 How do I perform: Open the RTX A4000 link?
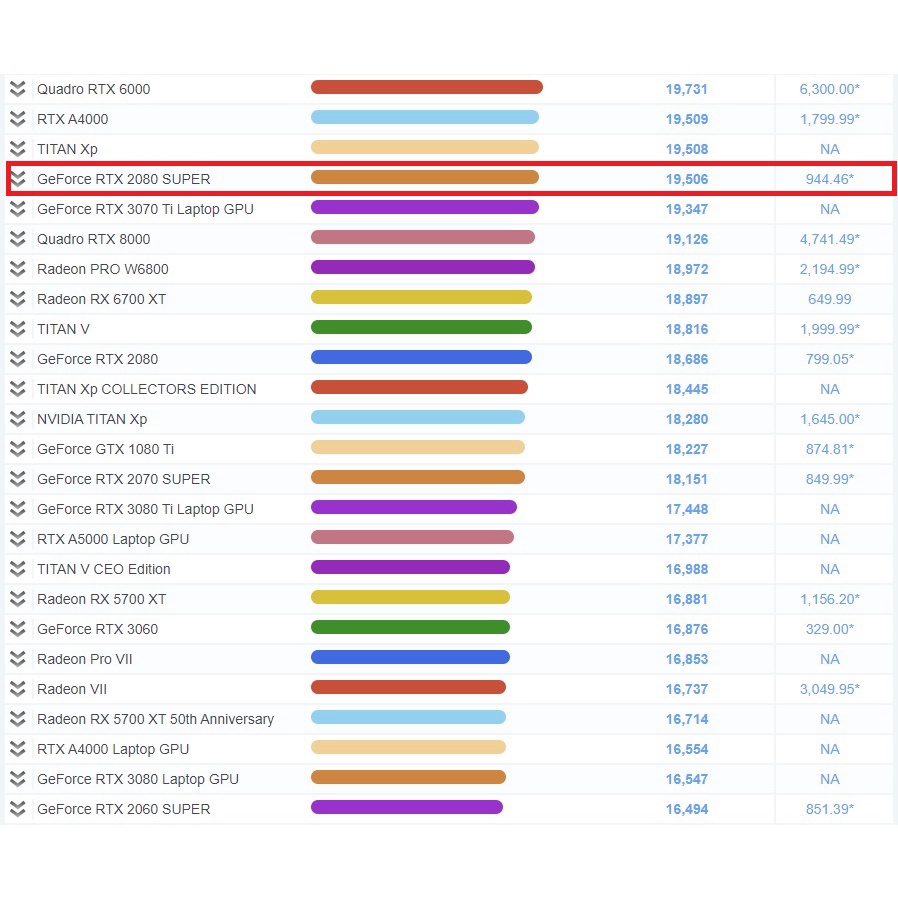[x=73, y=119]
